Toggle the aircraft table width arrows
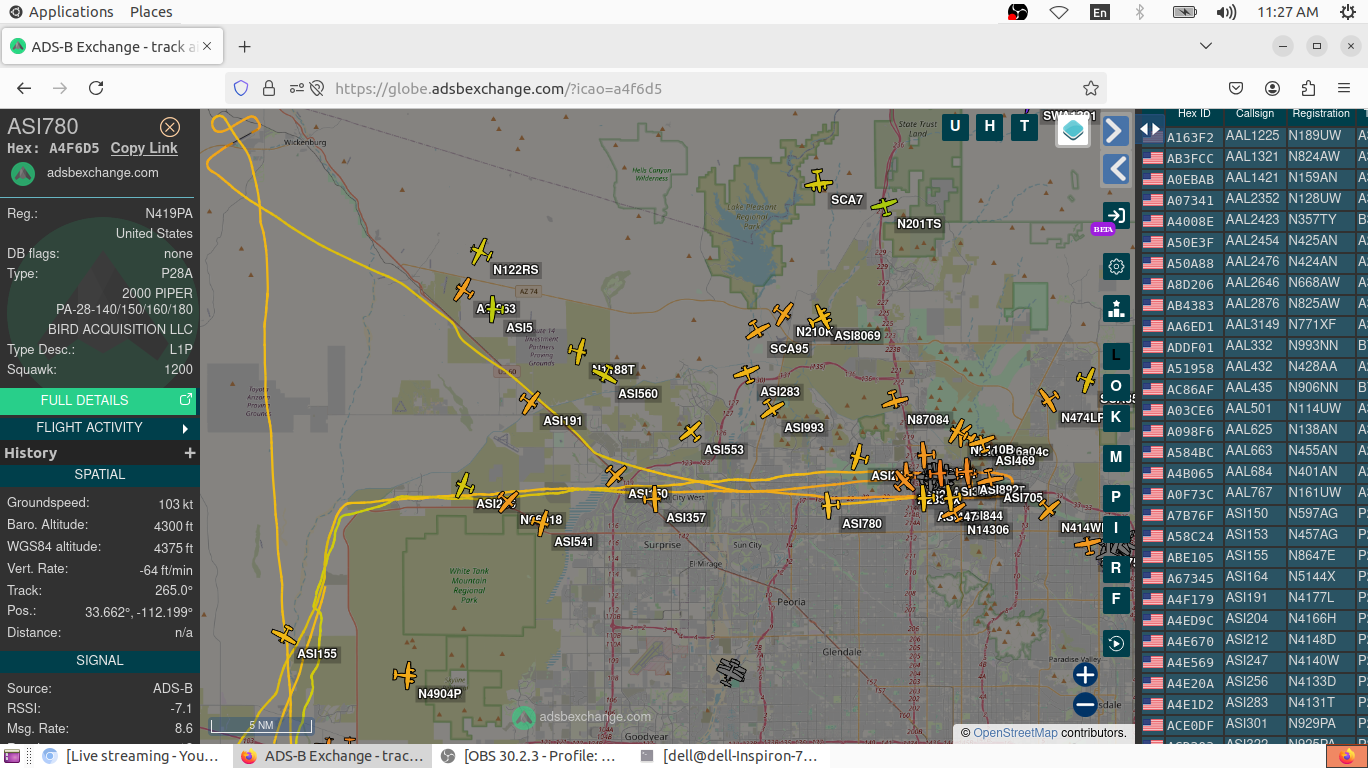 pyautogui.click(x=1150, y=129)
